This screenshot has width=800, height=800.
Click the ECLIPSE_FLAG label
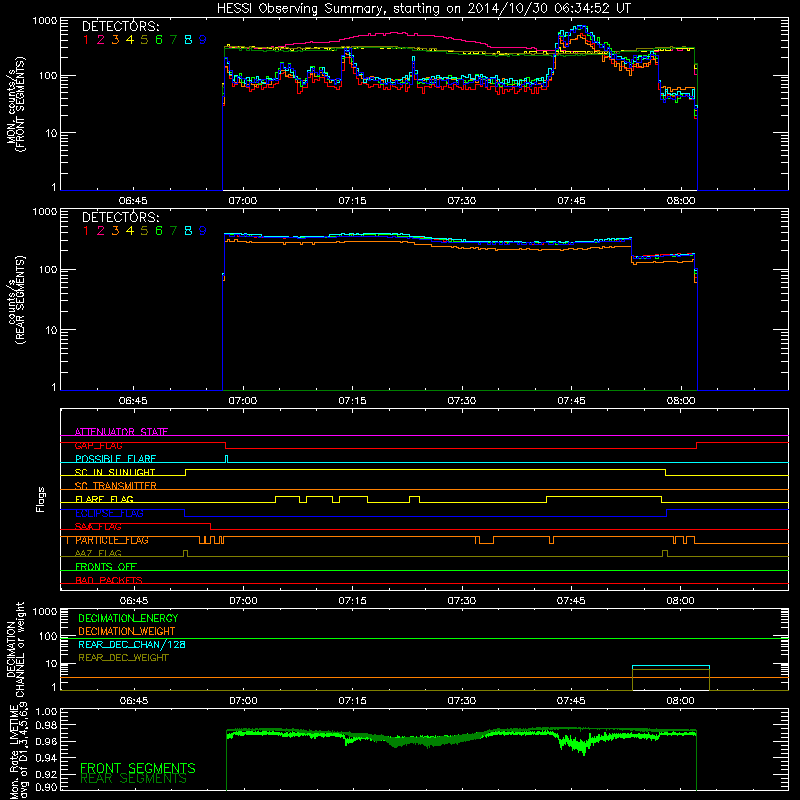click(x=109, y=513)
